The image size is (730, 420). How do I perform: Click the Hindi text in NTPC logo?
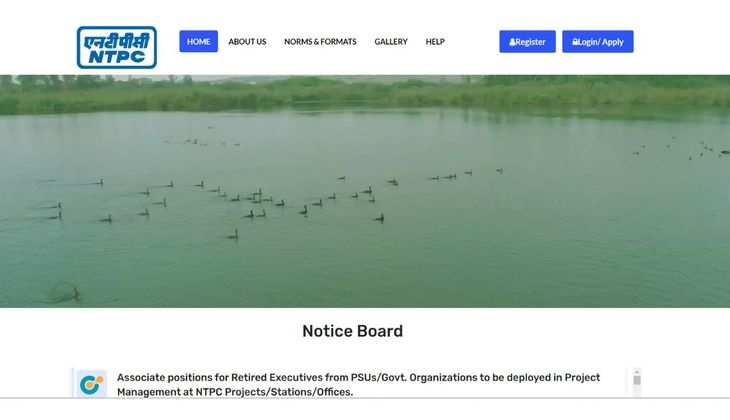point(117,41)
